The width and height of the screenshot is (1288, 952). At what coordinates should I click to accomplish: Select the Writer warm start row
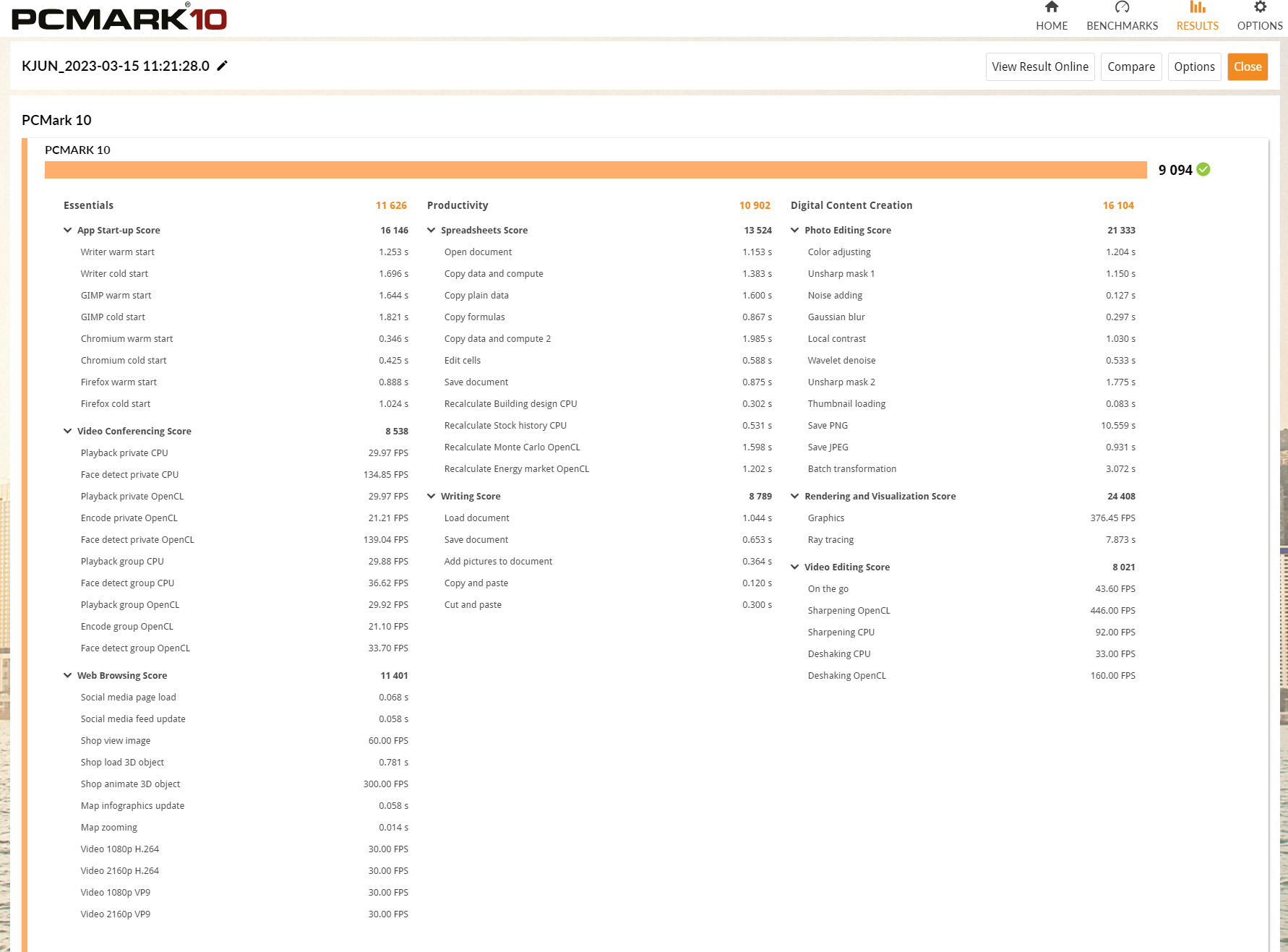click(244, 252)
